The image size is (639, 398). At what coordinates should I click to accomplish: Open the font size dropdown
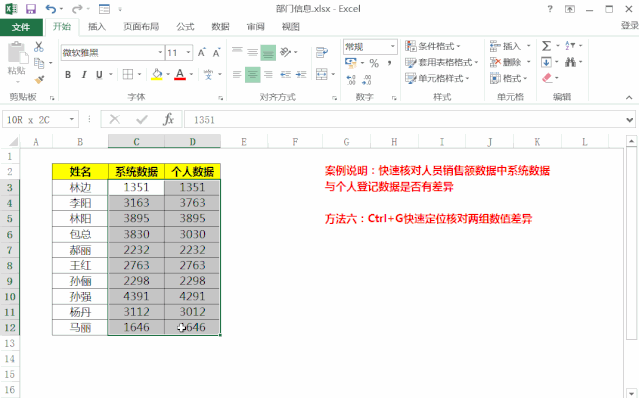tap(188, 53)
